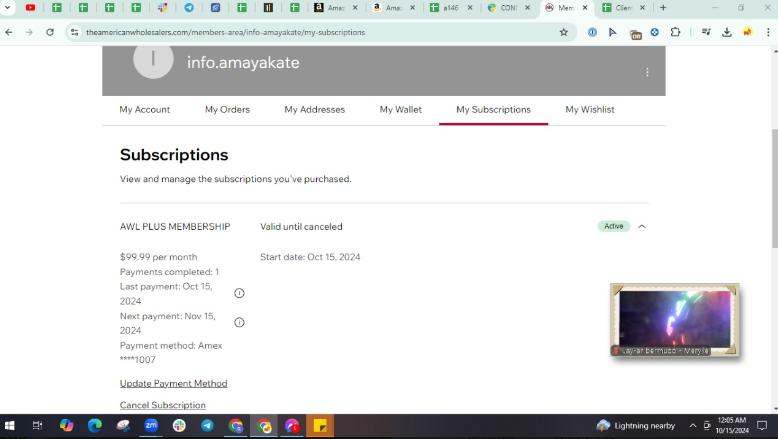Screen dimensions: 778x439
Task: Click the floating video call thumbnail
Action: point(675,320)
